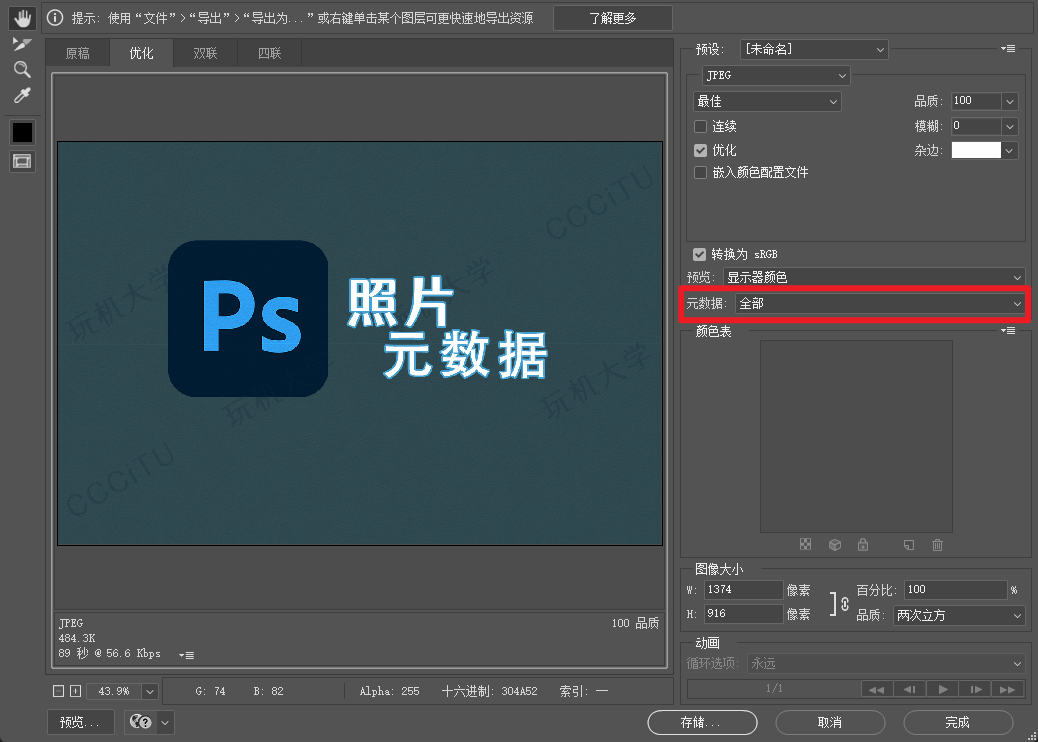Select the Slice Select tool
The width and height of the screenshot is (1038, 742).
click(x=22, y=44)
